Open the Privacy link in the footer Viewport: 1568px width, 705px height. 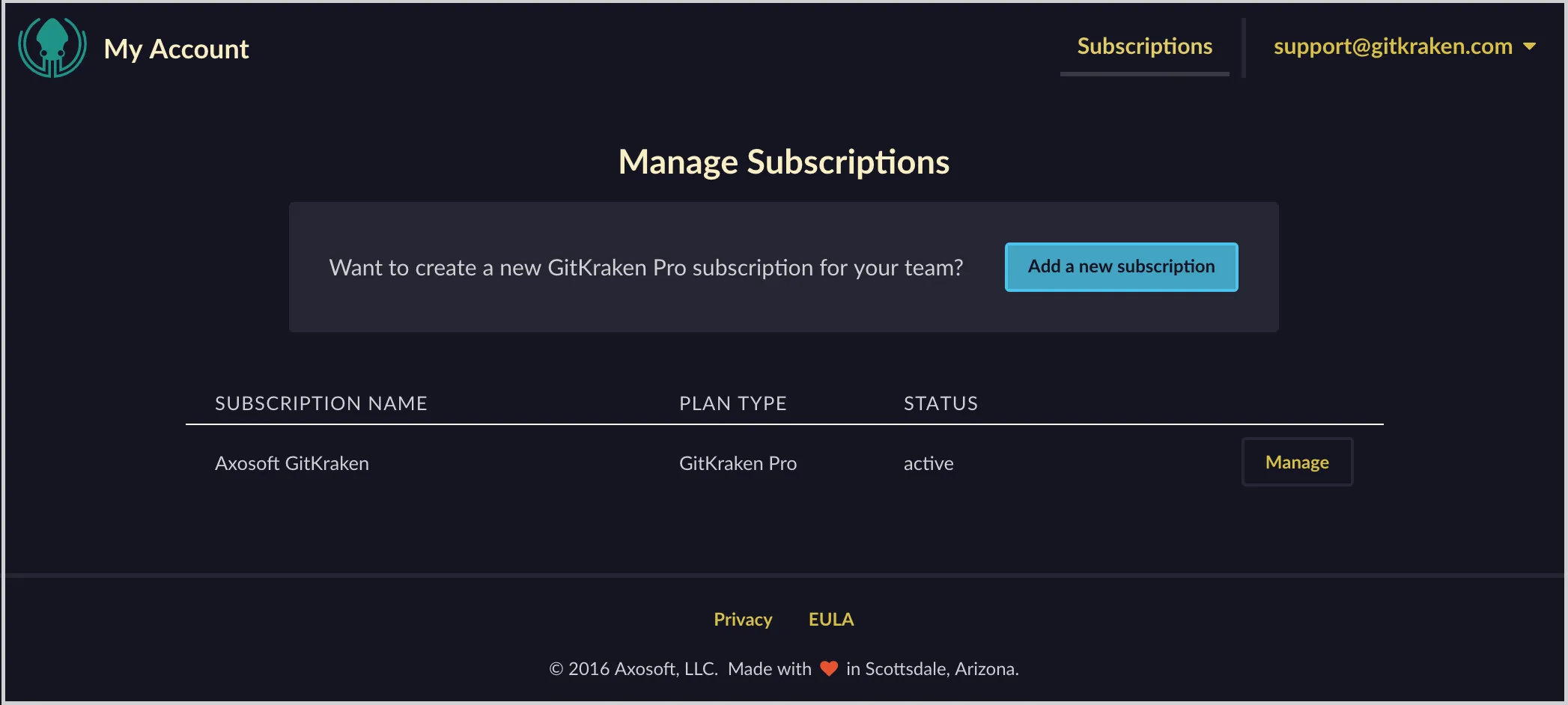(742, 620)
